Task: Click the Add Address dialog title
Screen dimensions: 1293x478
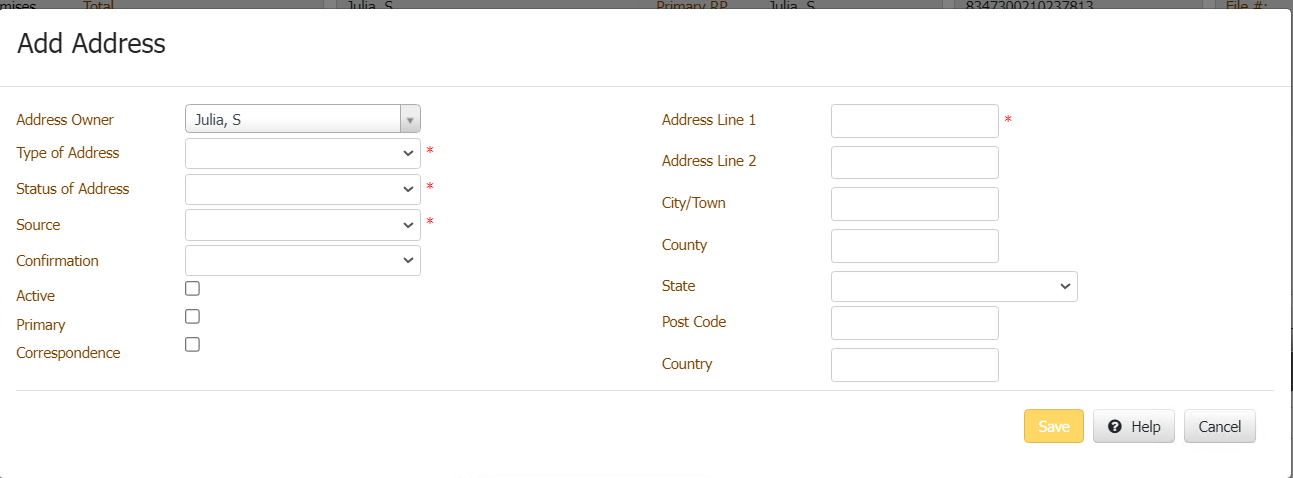Action: [91, 44]
